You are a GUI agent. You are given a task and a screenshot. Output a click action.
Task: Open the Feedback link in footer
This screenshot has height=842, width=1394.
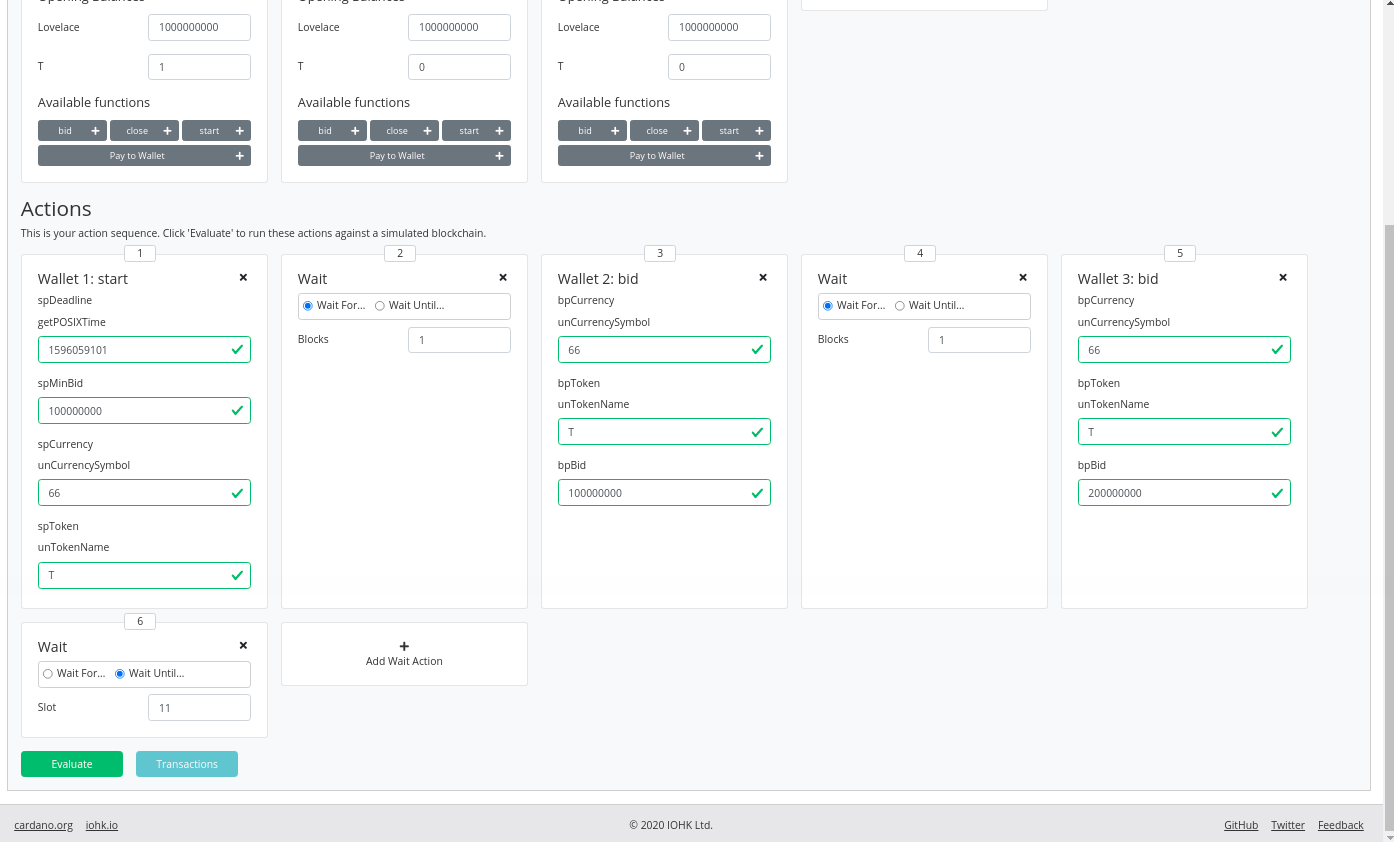(1340, 825)
